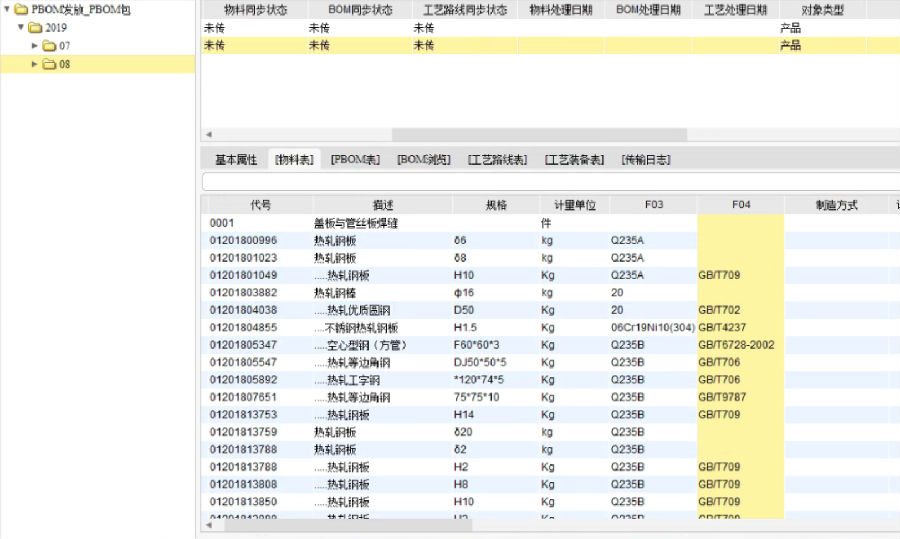Switch to the [BOM浏览] tab
900x539 pixels.
(423, 160)
